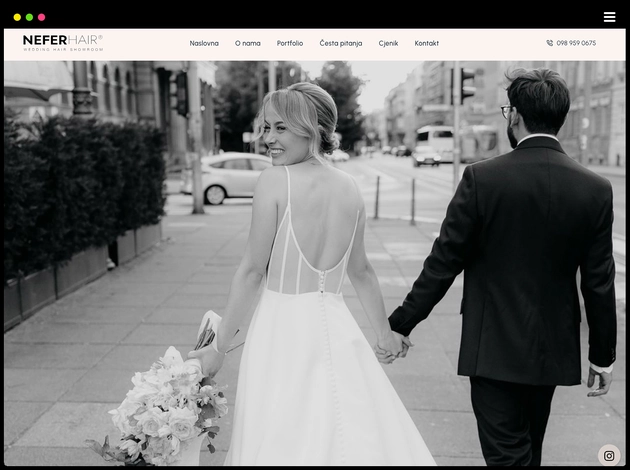Viewport: 630px width, 470px height.
Task: Navigate to the Kontakt page
Action: [x=427, y=44]
